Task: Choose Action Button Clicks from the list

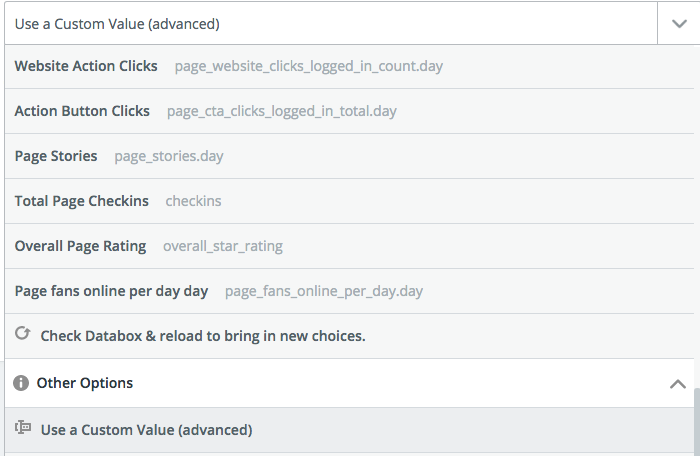Action: point(349,111)
